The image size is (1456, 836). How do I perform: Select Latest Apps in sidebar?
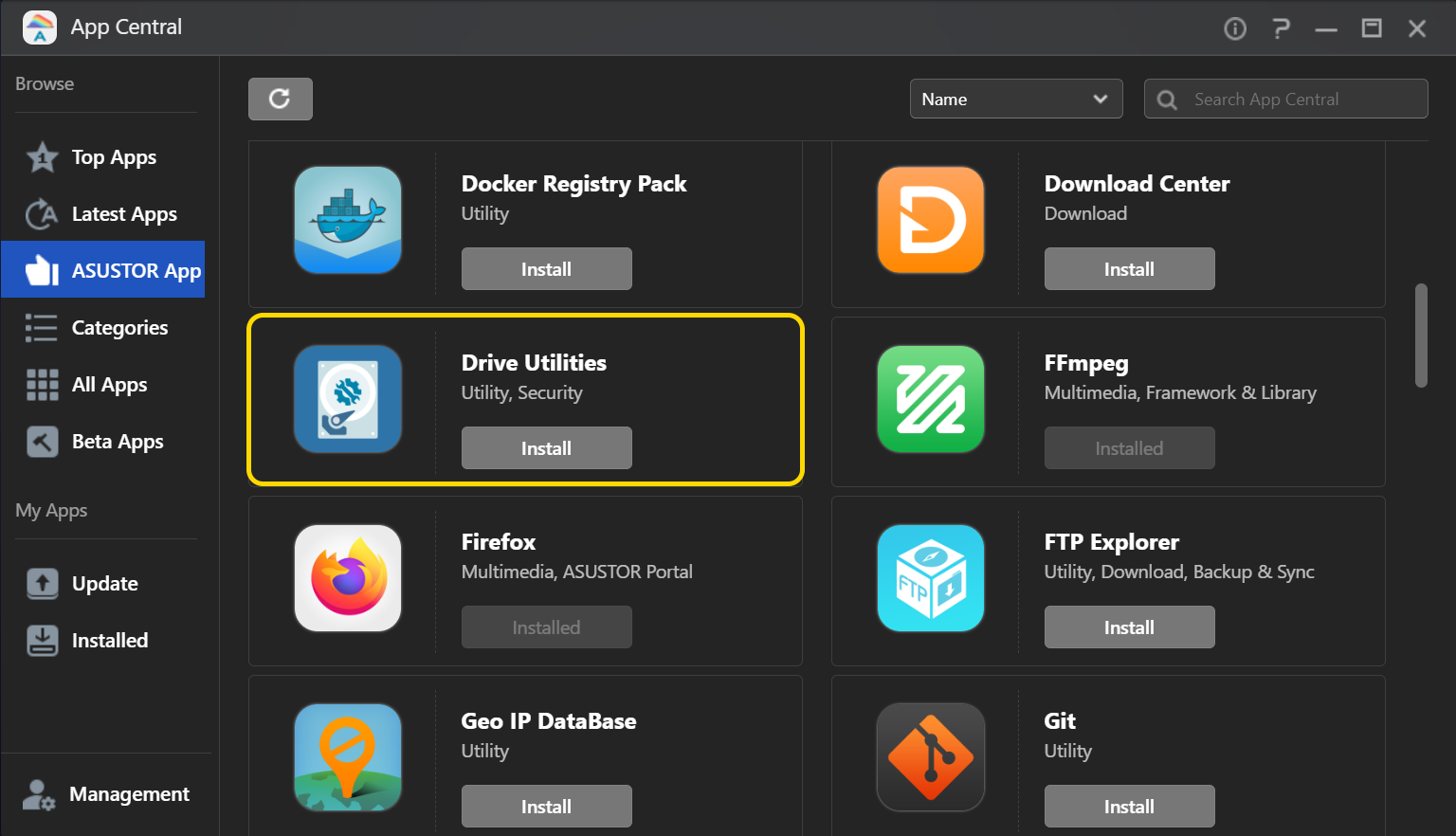(124, 214)
